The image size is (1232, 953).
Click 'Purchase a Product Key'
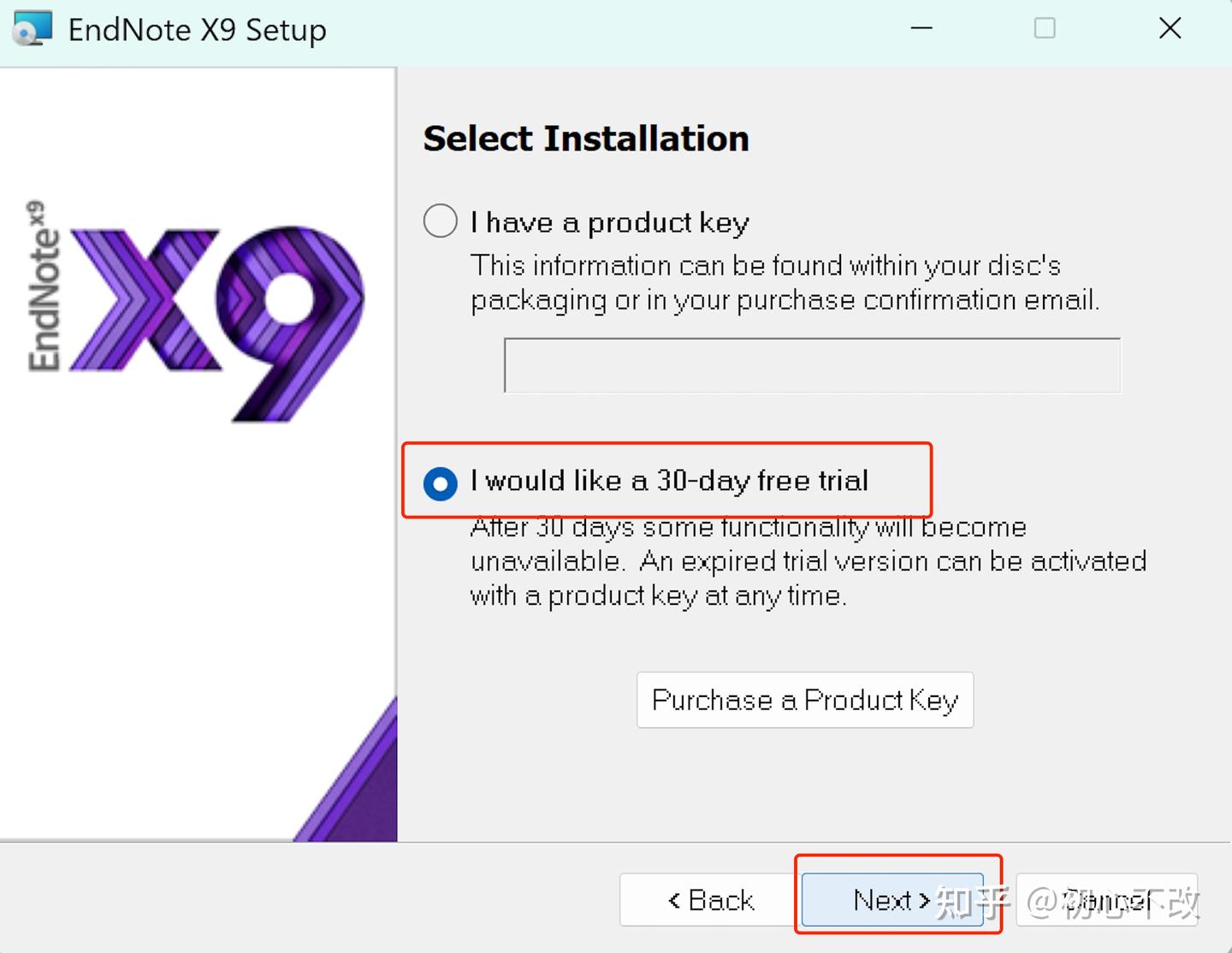click(x=804, y=700)
